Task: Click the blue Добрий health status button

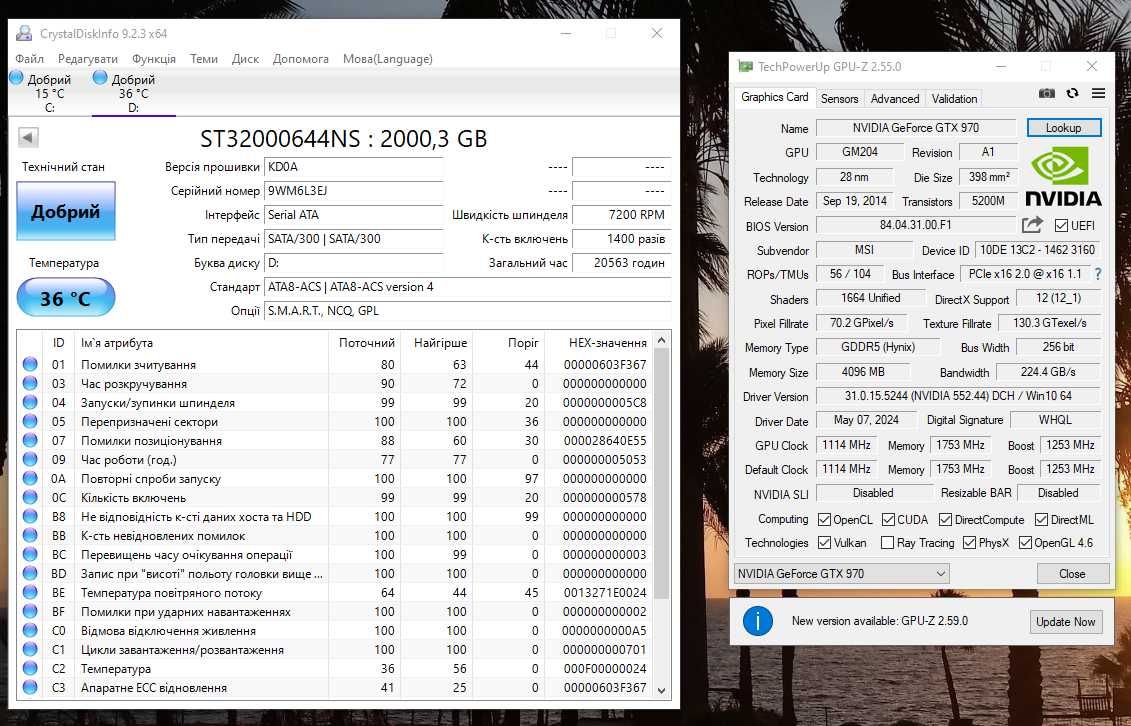Action: [66, 211]
